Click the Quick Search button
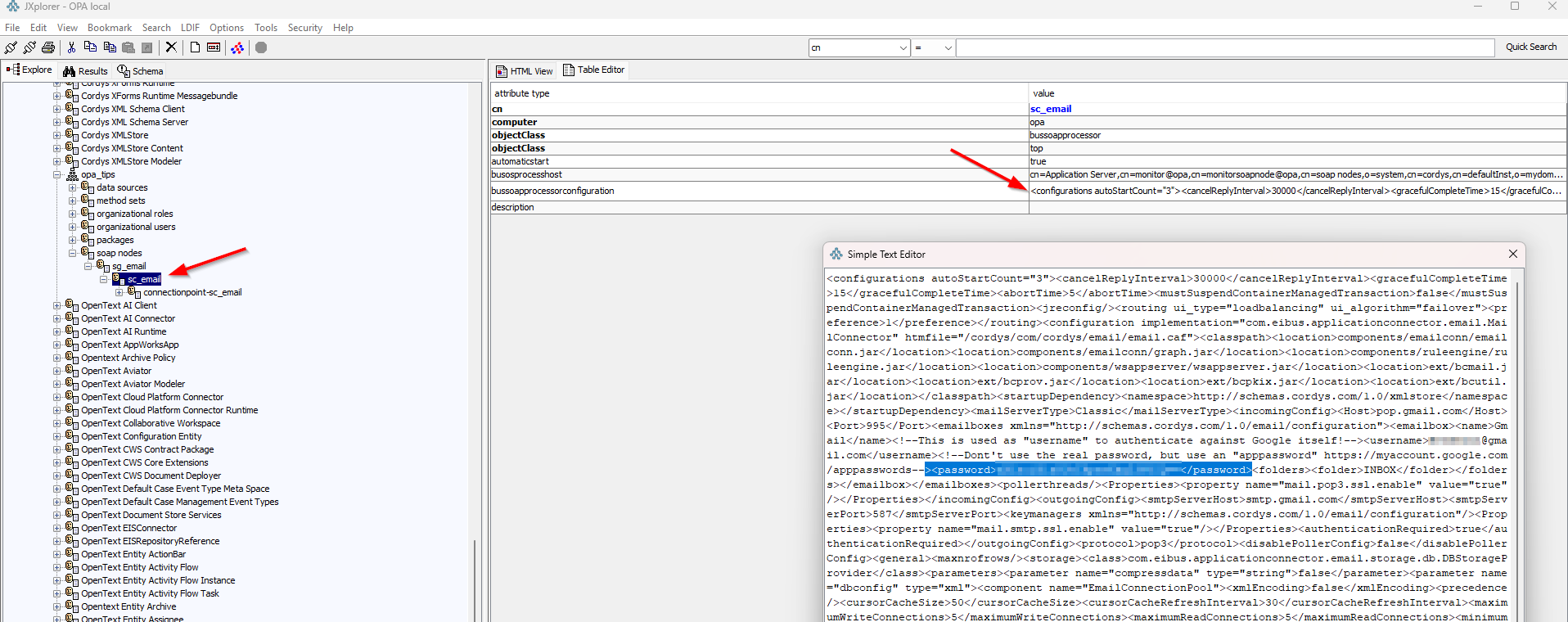 click(x=1530, y=47)
